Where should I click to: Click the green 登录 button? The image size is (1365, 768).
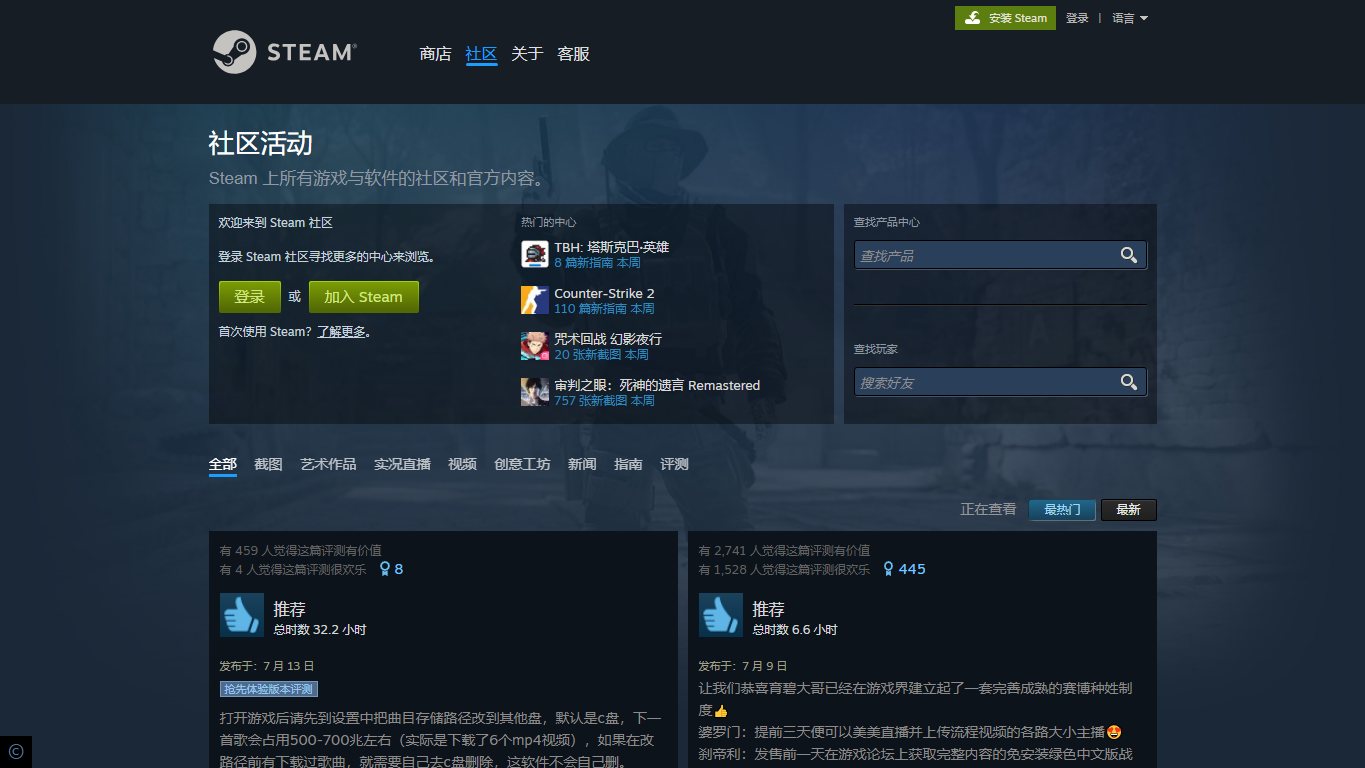pos(250,297)
